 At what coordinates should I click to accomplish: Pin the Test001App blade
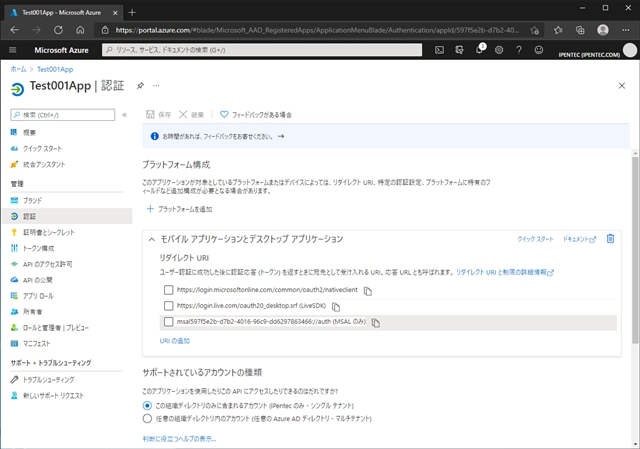[140, 86]
